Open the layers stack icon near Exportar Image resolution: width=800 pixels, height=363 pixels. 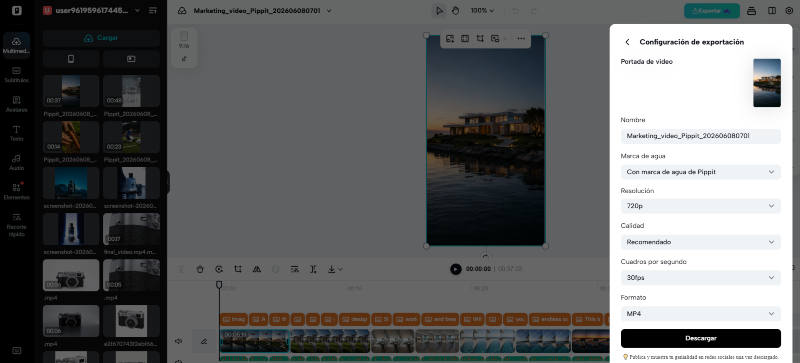click(x=751, y=11)
